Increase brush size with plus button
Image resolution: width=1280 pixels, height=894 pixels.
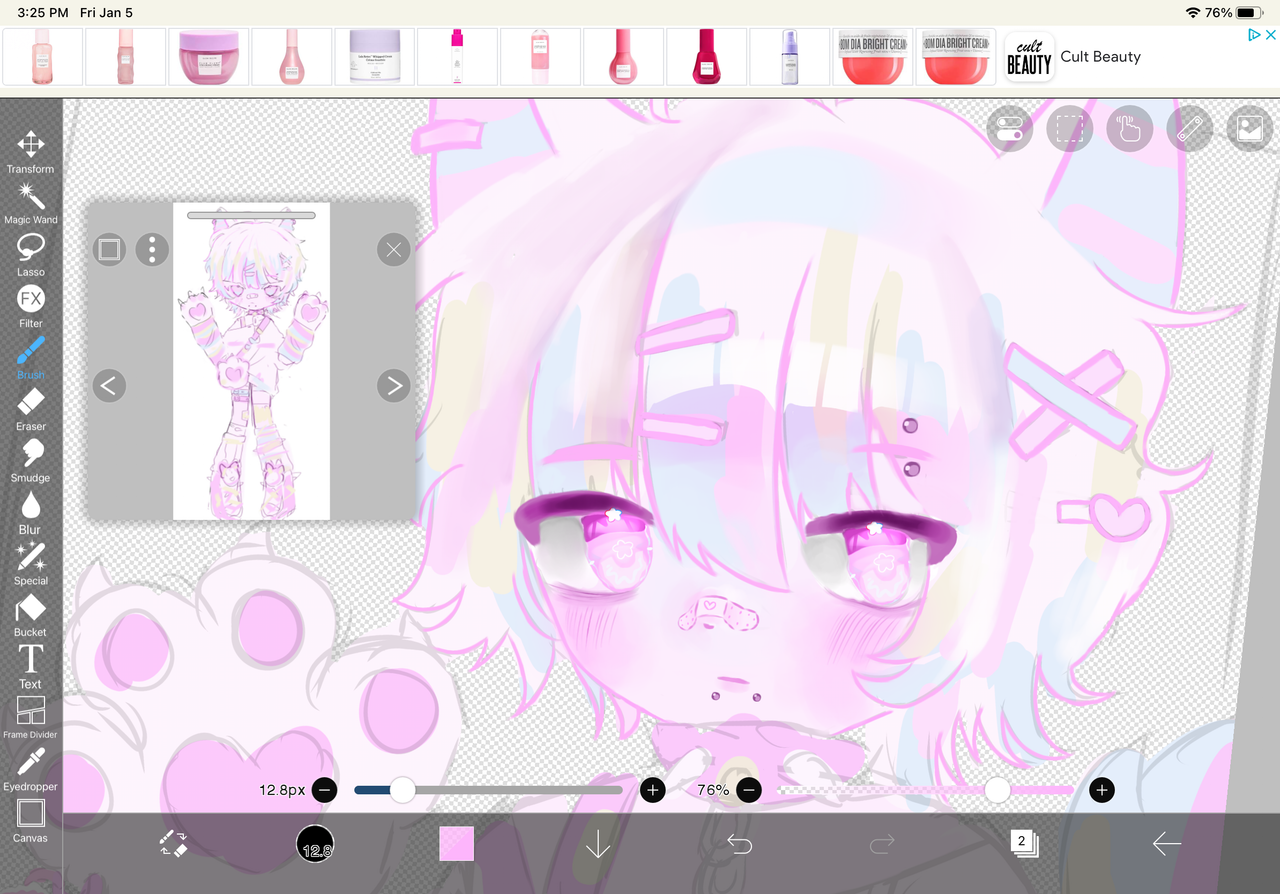point(652,790)
